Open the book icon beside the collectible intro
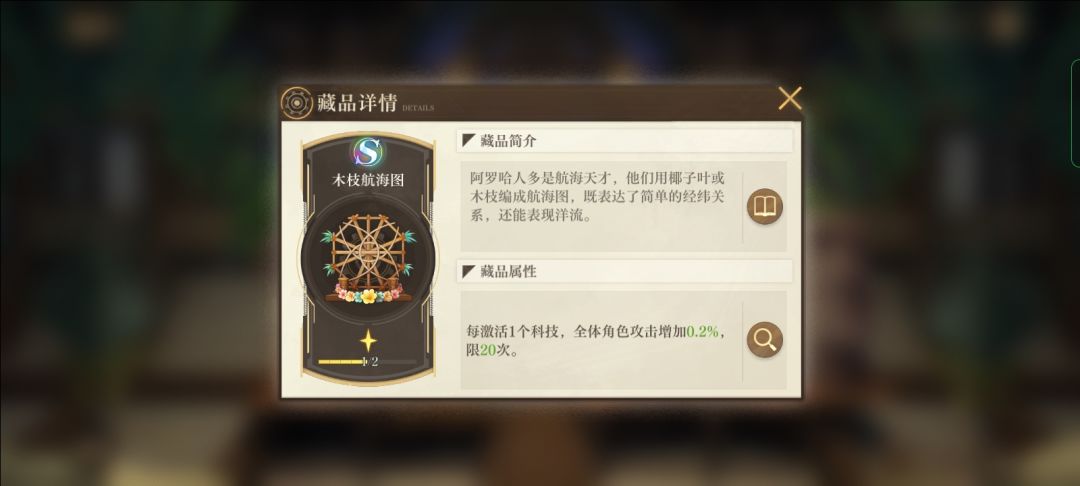The image size is (1080, 486). tap(765, 207)
